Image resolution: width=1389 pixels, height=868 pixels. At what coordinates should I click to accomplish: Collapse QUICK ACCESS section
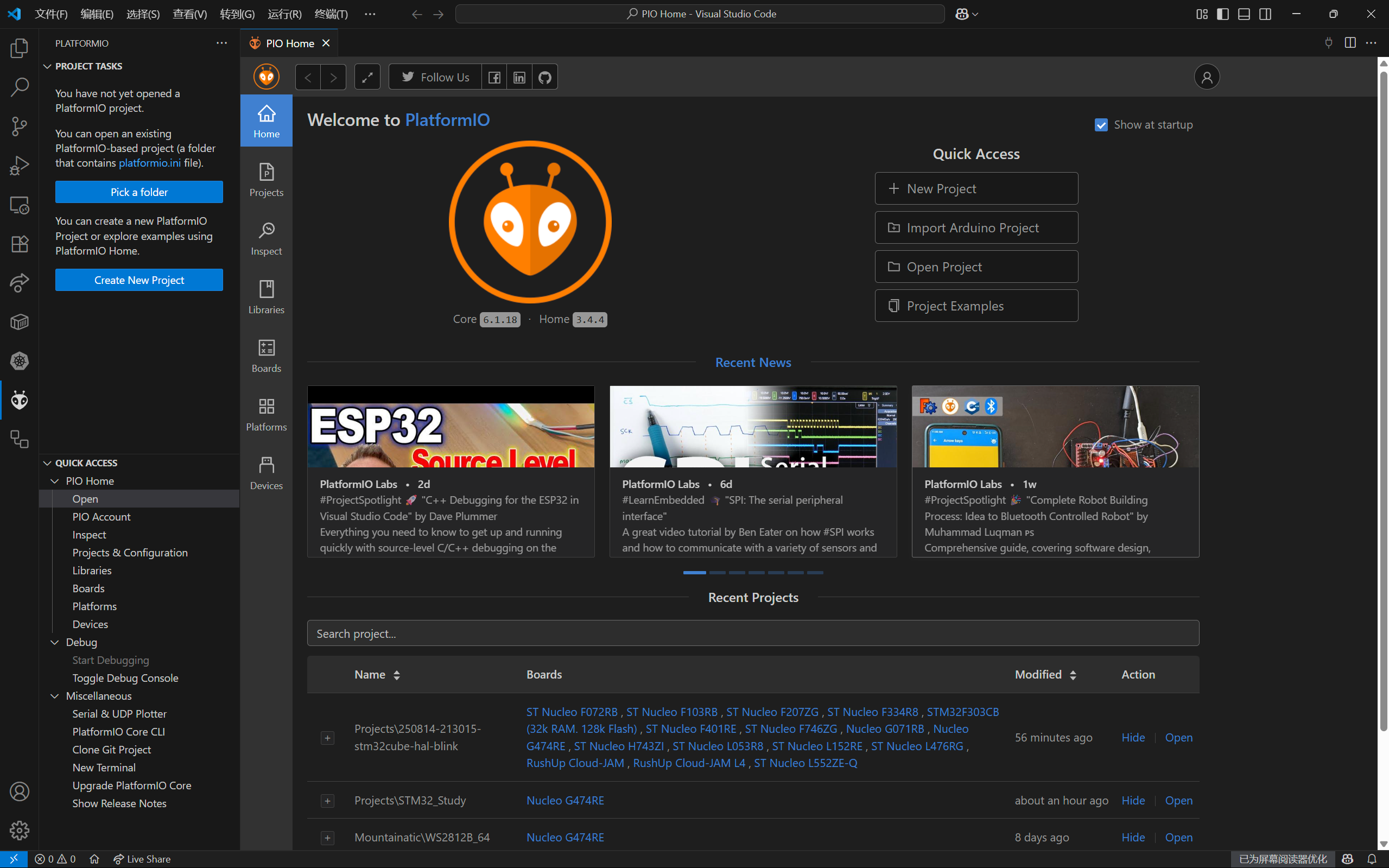48,463
